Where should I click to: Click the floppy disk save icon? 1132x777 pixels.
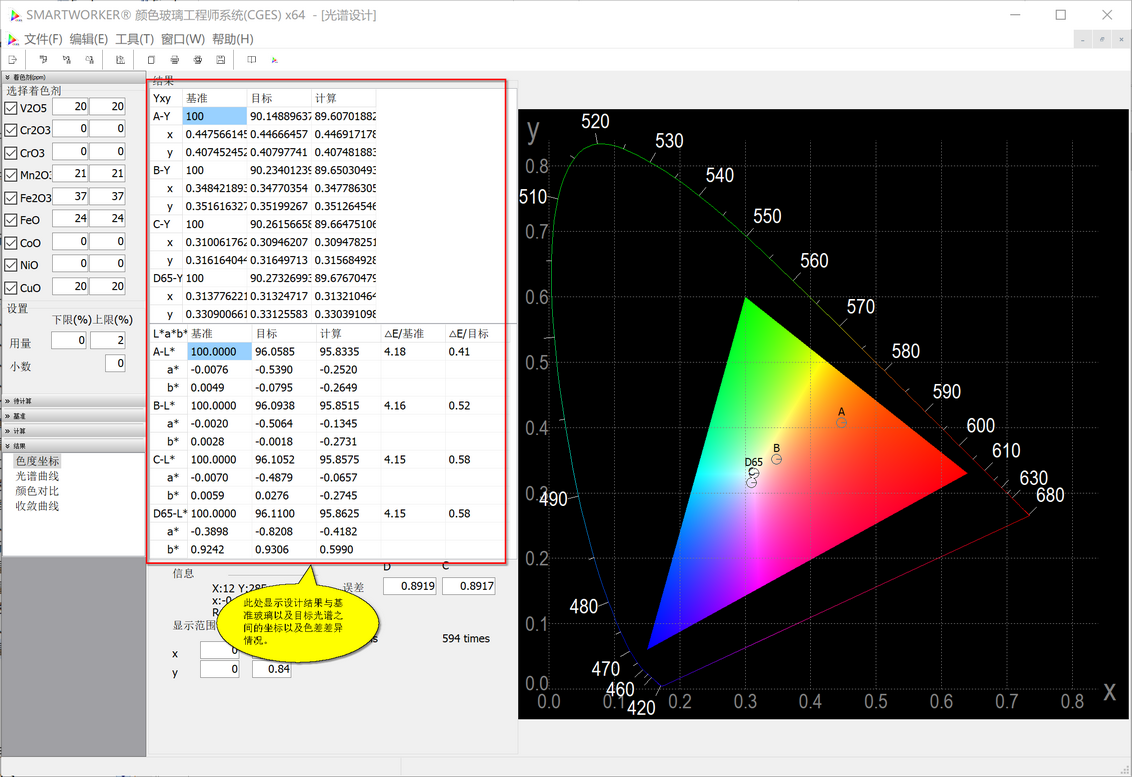(221, 60)
